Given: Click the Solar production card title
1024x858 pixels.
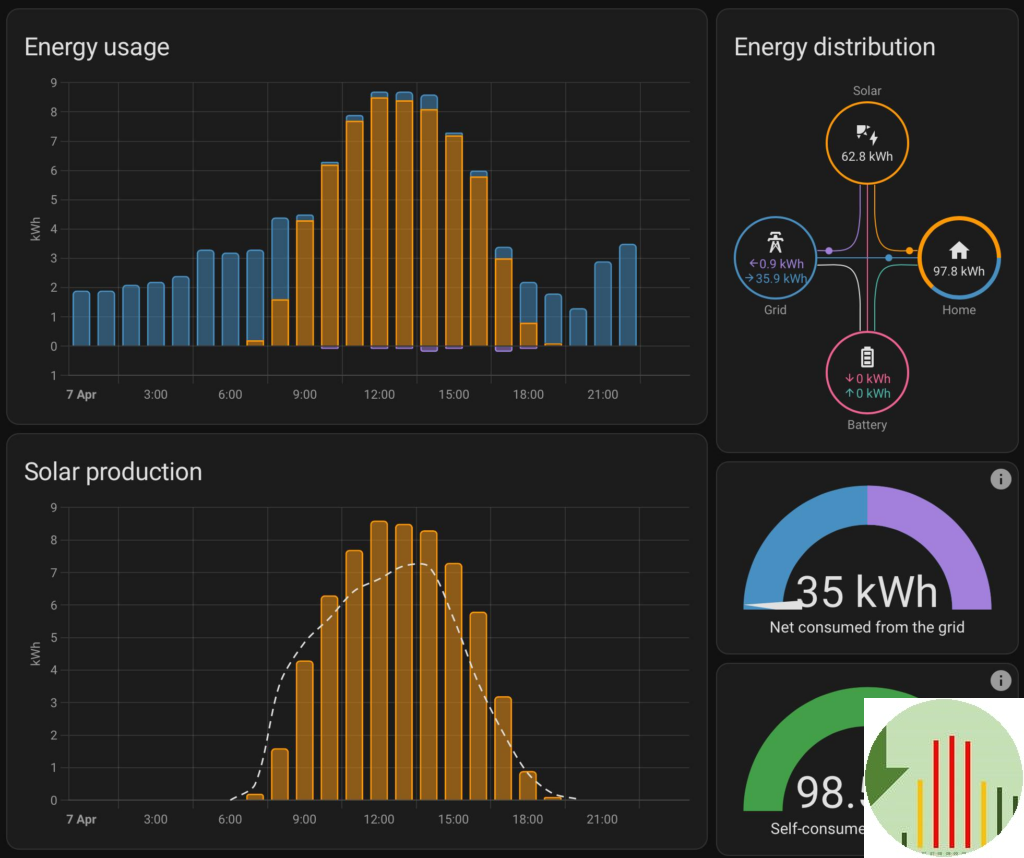Looking at the screenshot, I should tap(113, 472).
